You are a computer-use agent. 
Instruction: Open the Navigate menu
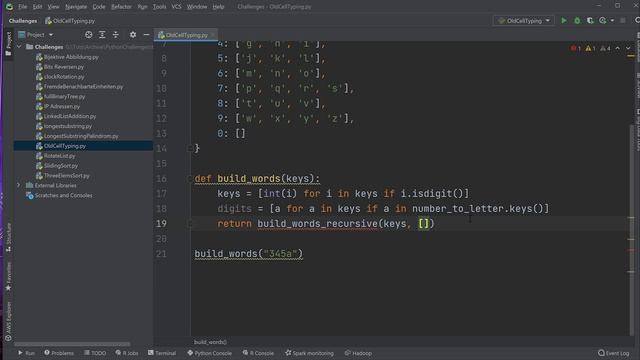pos(76,7)
